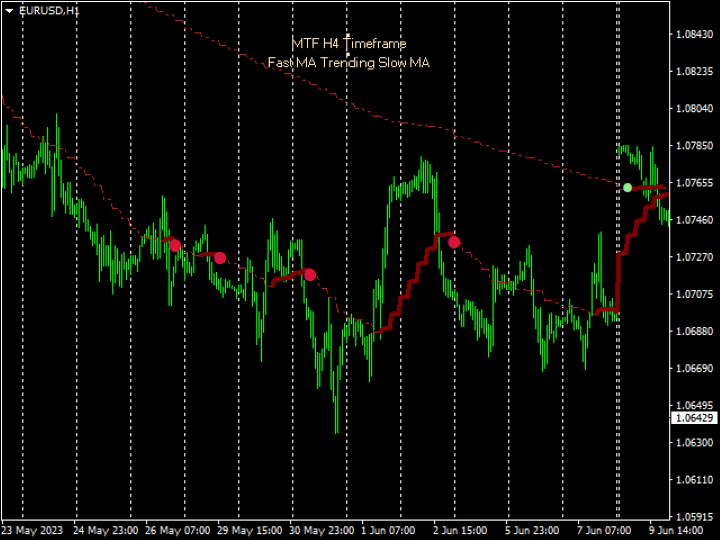Viewport: 720px width, 540px height.
Task: Select the MTF H4 Timeframe label
Action: click(x=349, y=44)
